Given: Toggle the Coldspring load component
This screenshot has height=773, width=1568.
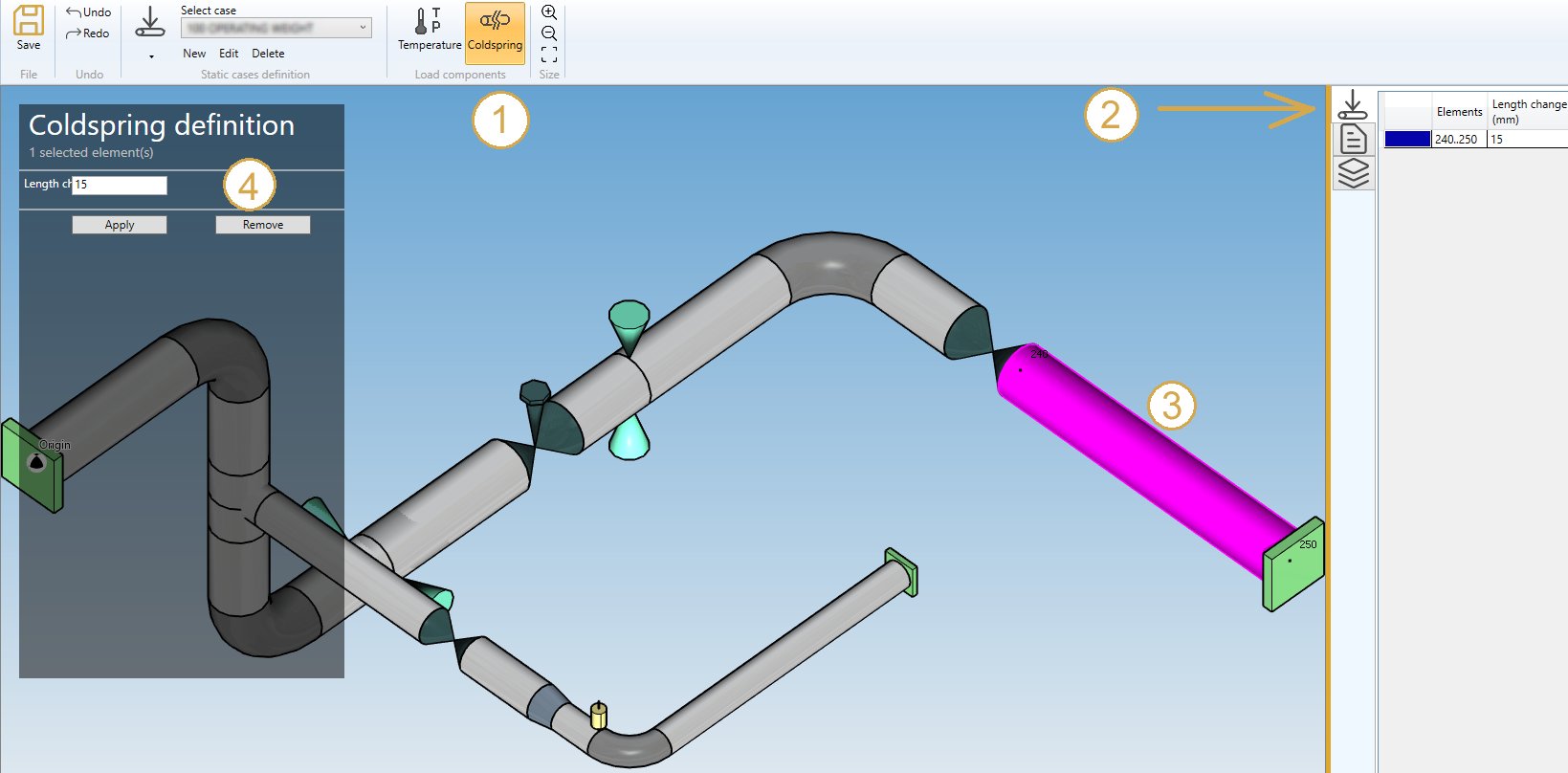Looking at the screenshot, I should click(495, 33).
